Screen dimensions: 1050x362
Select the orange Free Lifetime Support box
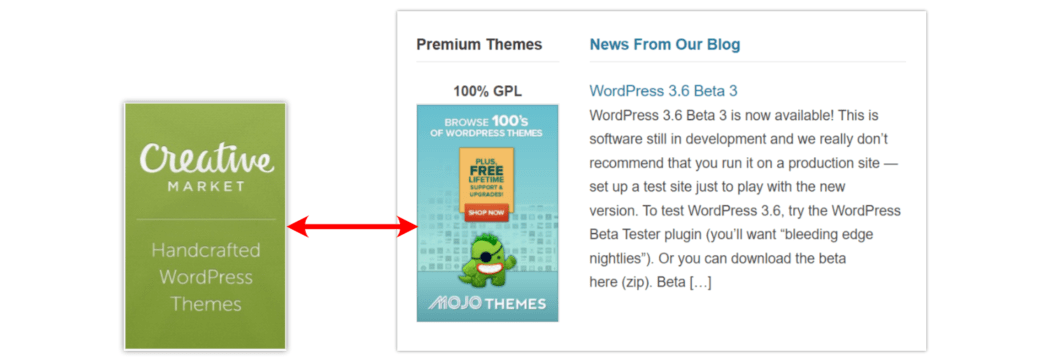tap(487, 177)
